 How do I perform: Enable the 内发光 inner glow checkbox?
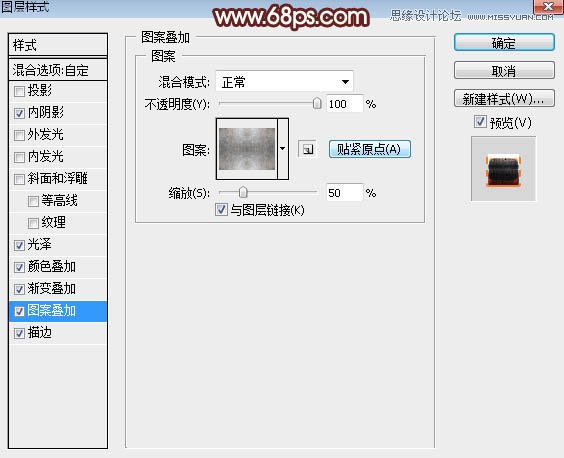click(x=19, y=157)
